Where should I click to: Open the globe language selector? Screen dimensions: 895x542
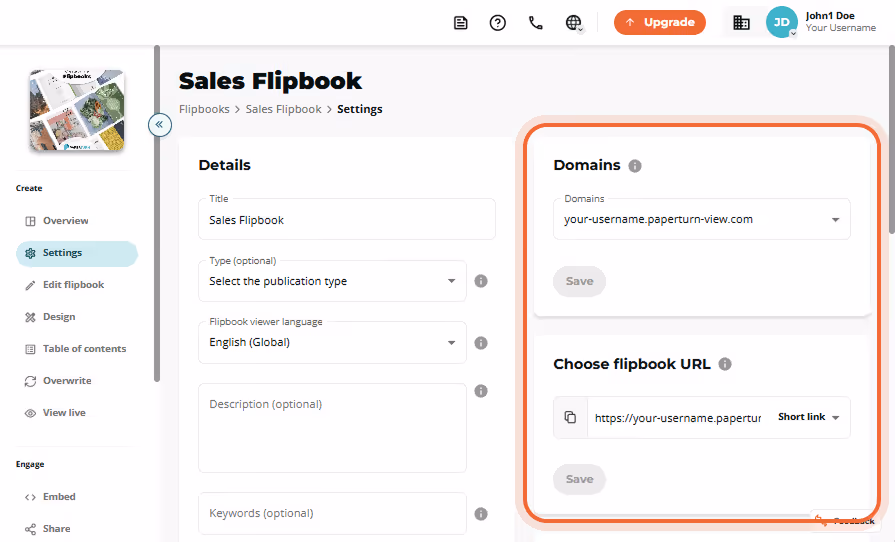[574, 23]
